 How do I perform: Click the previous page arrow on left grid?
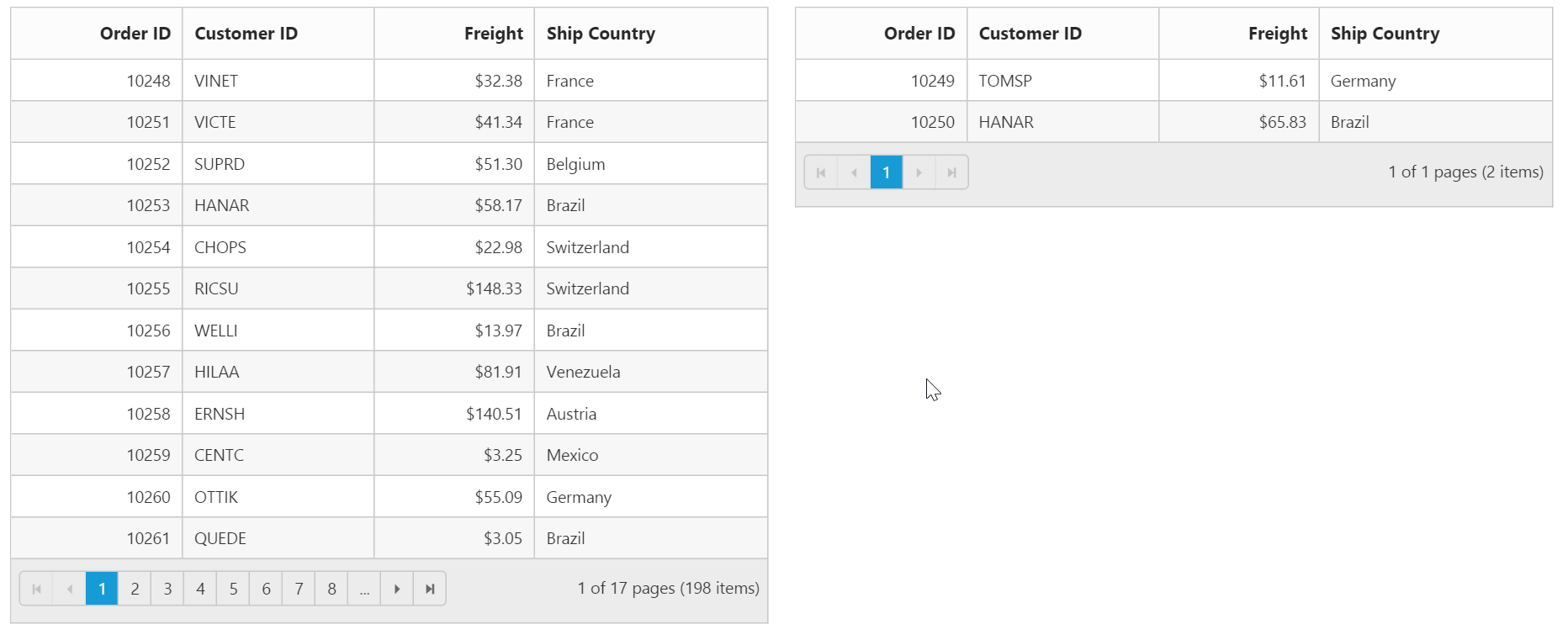click(69, 589)
